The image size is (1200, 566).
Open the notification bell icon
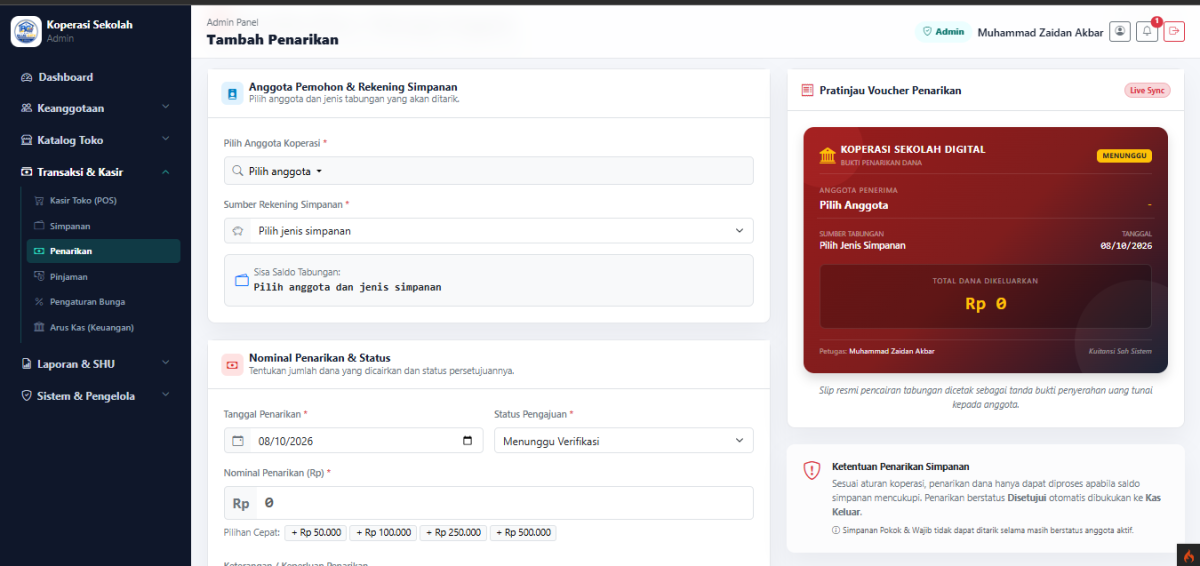1147,32
